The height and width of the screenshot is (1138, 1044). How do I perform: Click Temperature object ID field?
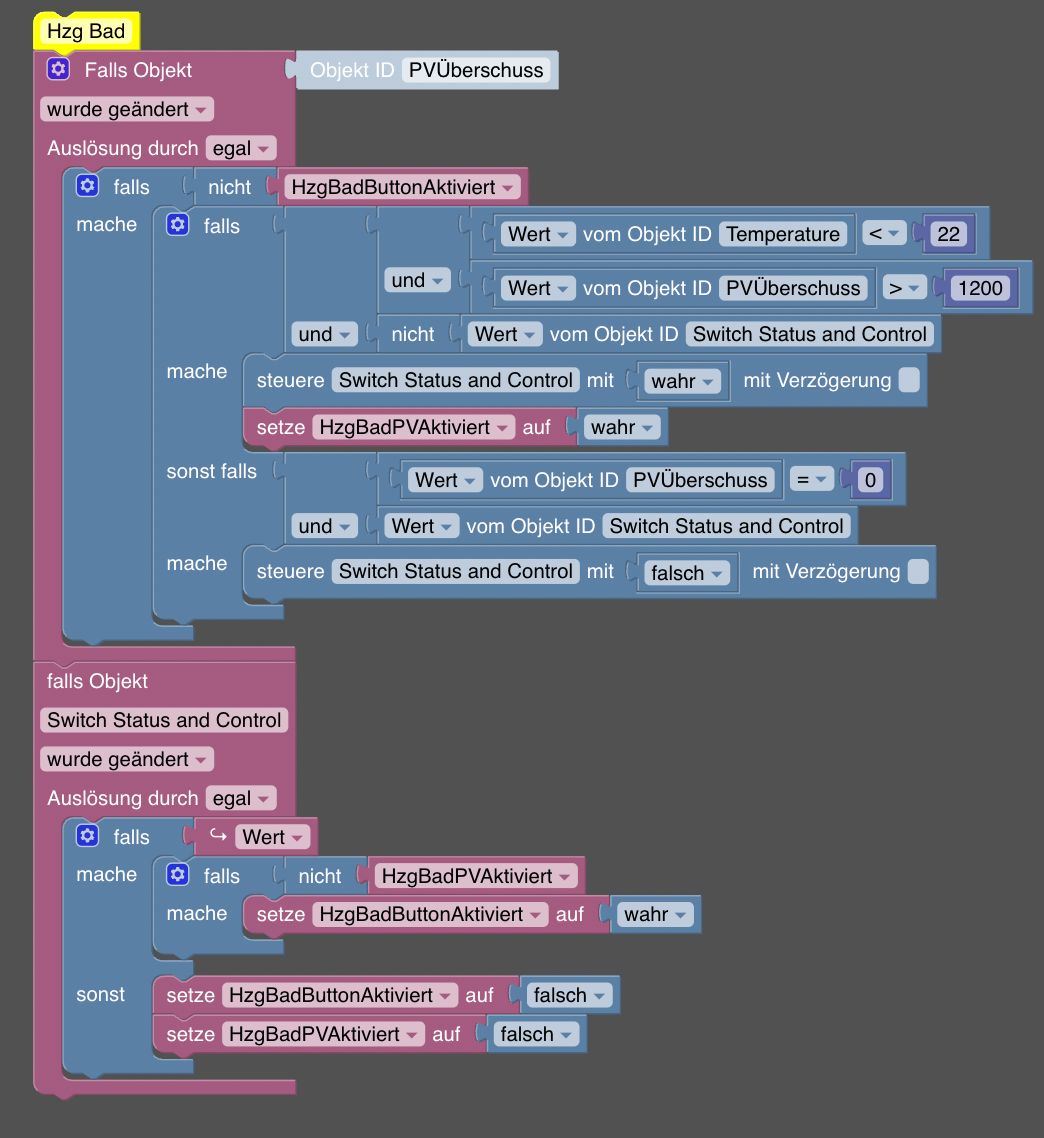click(783, 234)
